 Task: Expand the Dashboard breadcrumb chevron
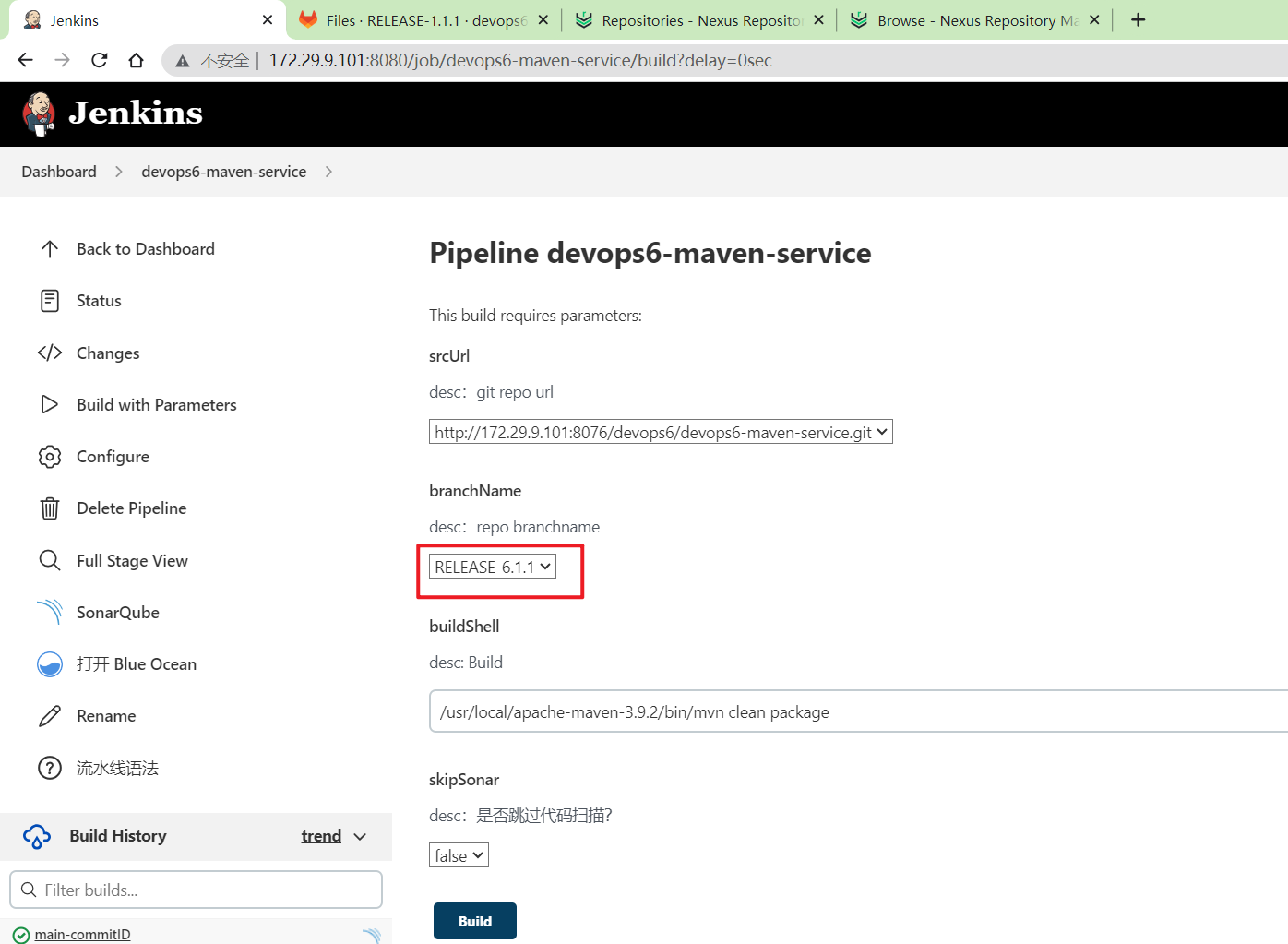point(118,172)
